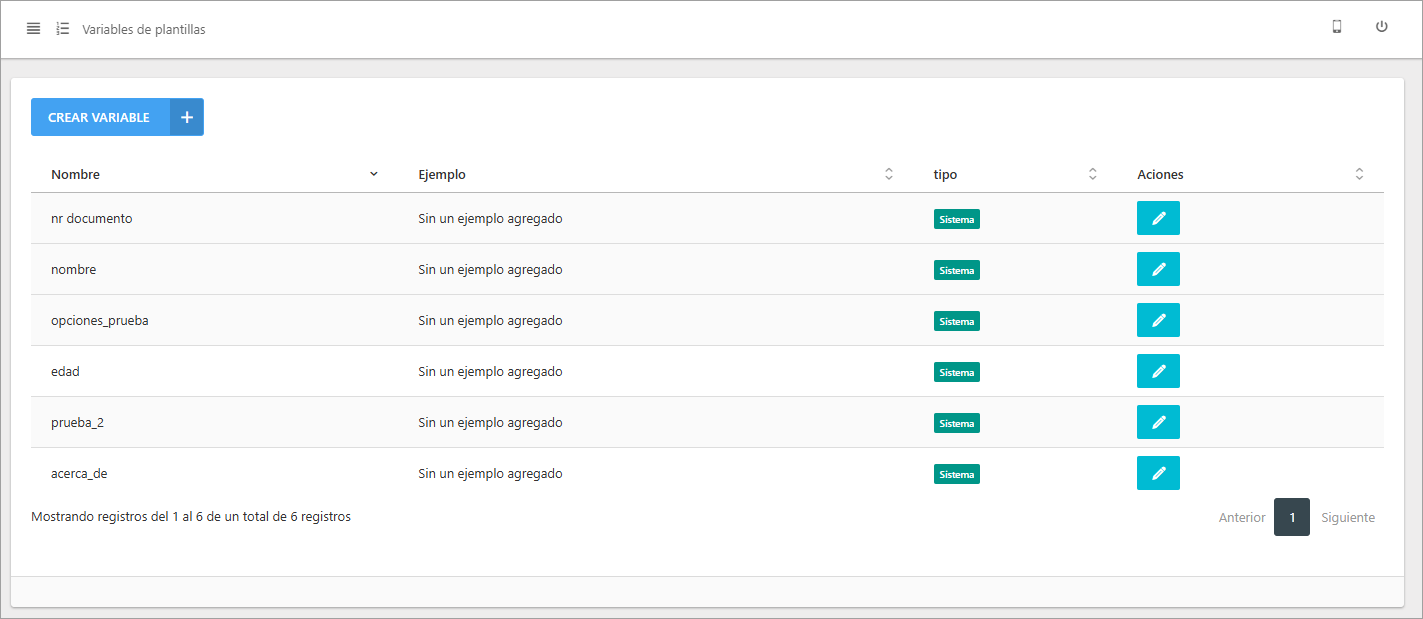
Task: Sort the Aciones column with its sort arrows
Action: (1359, 173)
